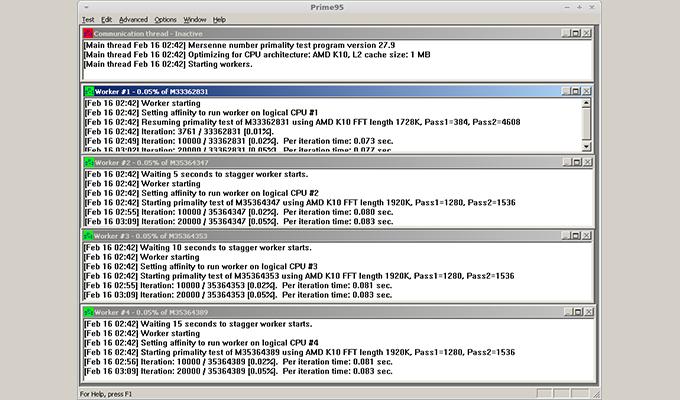This screenshot has height=400, width=680.
Task: Close the Worker #1 subwindow
Action: click(x=586, y=91)
